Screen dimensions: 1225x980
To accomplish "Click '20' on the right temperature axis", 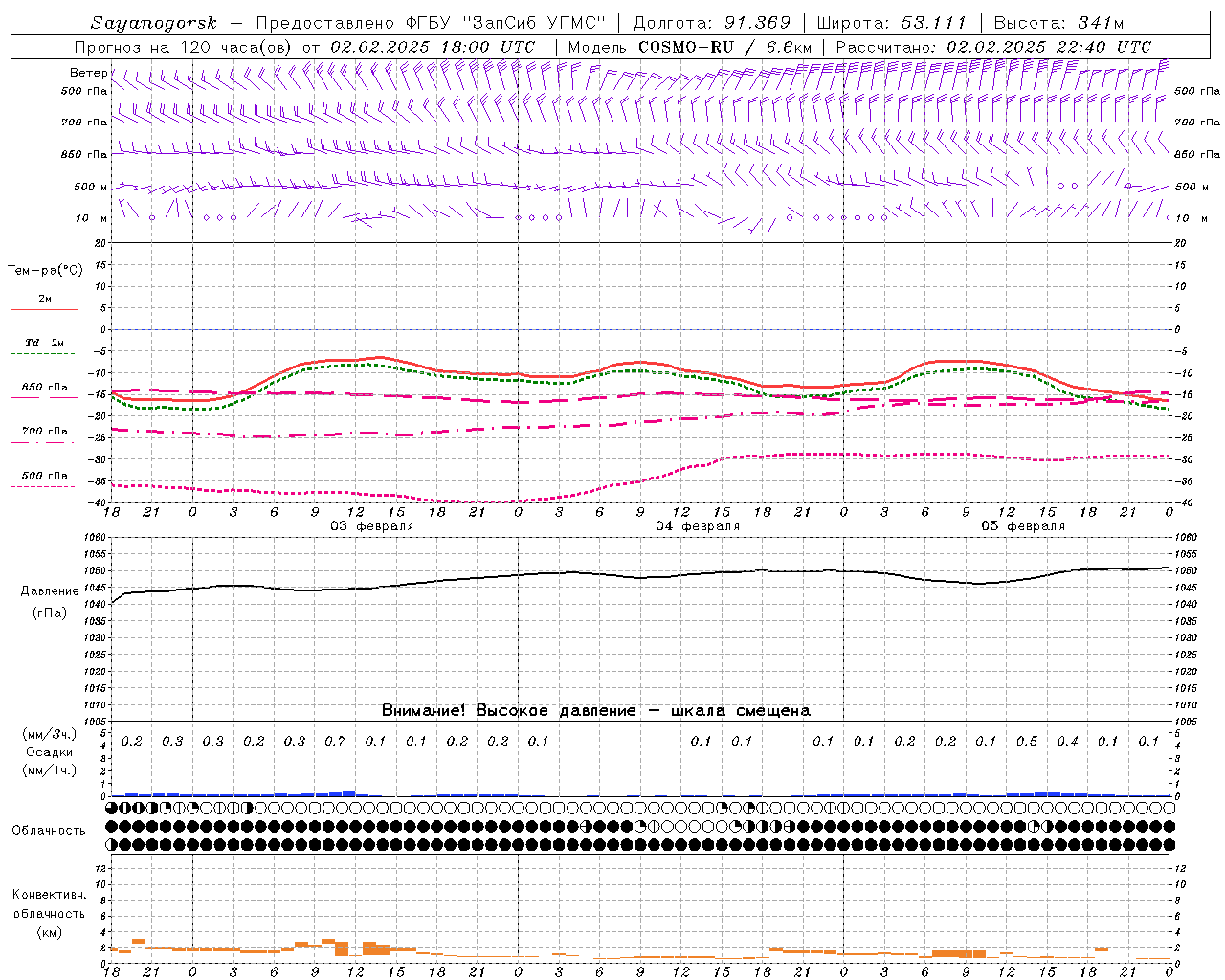I will tap(1180, 243).
